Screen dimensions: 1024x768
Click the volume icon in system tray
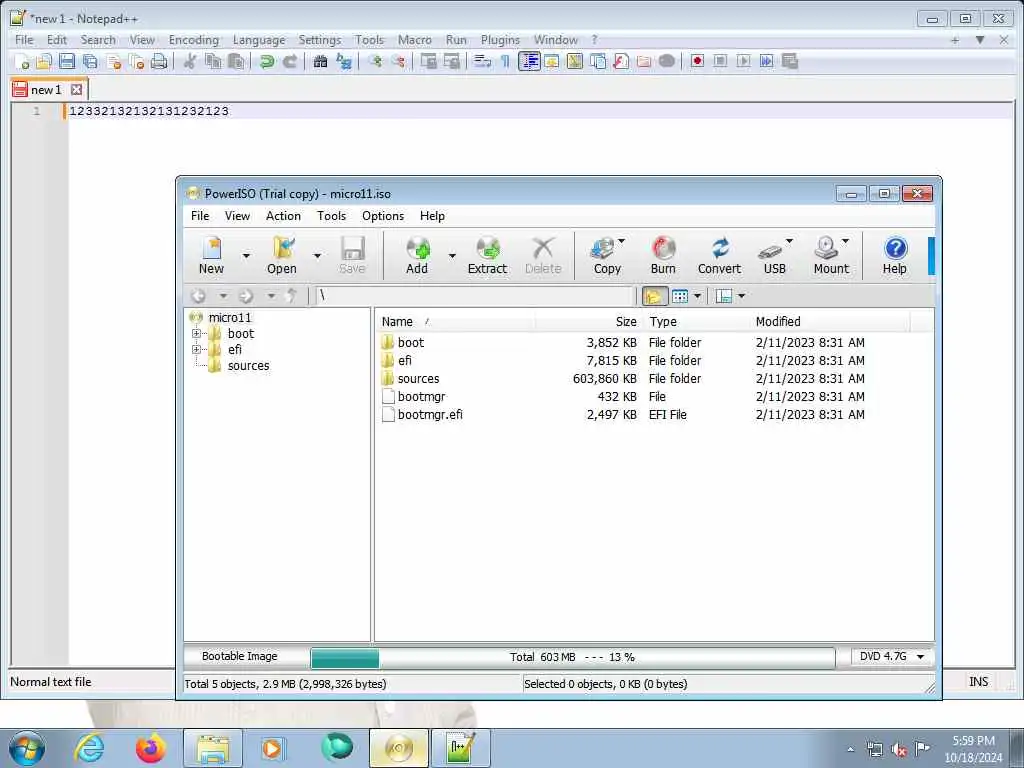point(899,749)
